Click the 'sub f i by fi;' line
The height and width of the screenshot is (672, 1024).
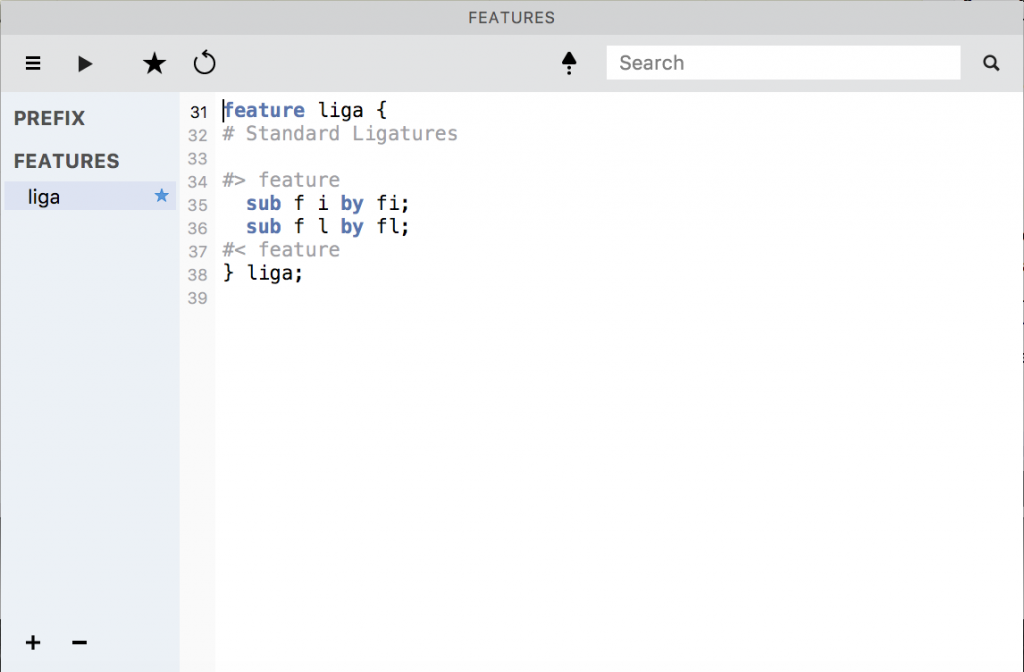coord(328,204)
